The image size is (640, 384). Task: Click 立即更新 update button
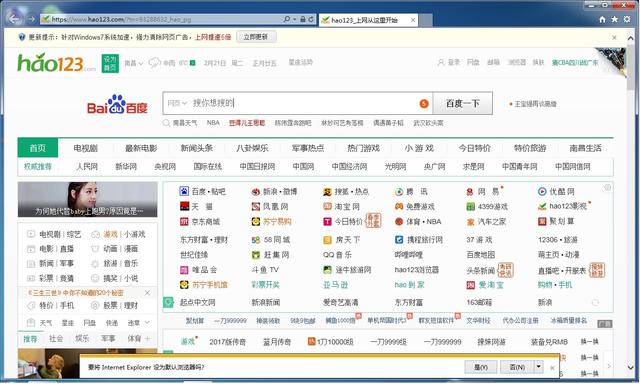pos(256,37)
